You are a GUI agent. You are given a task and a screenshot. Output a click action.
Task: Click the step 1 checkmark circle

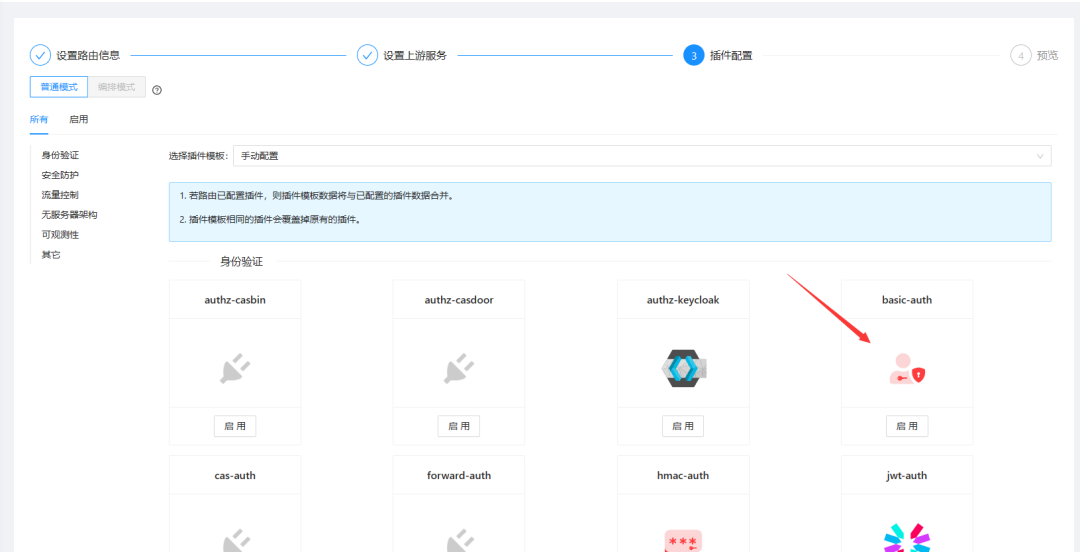tap(40, 55)
